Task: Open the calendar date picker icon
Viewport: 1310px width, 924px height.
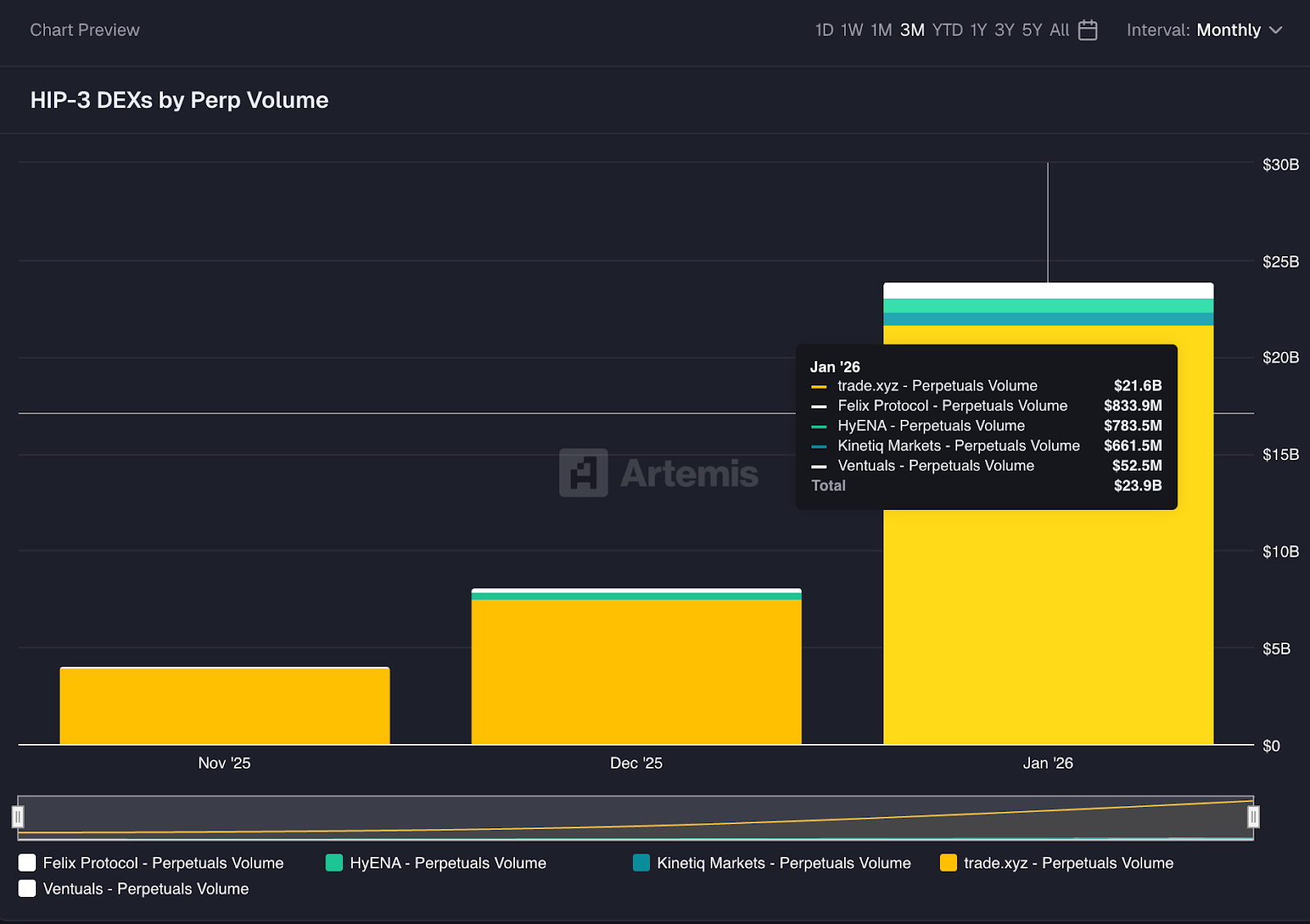Action: coord(1087,30)
